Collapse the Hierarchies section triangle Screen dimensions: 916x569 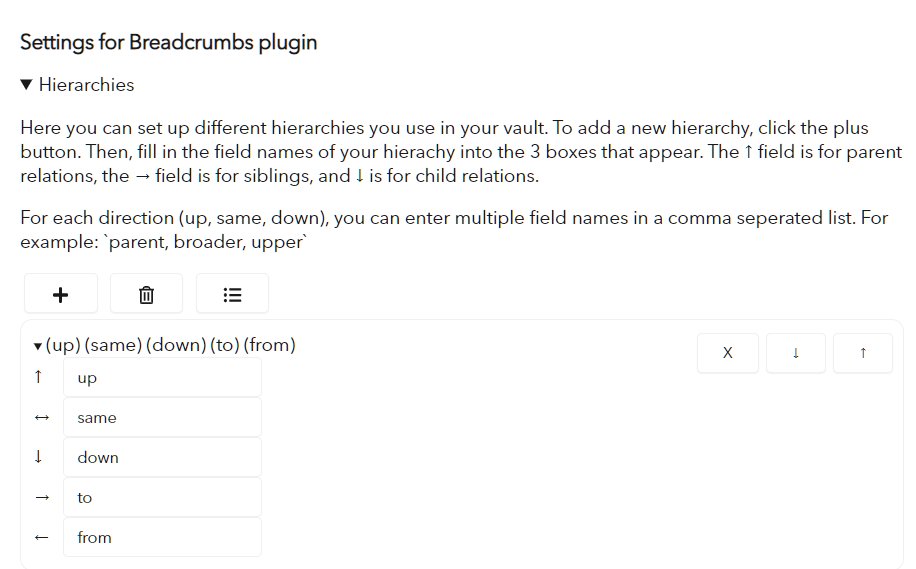(26, 85)
